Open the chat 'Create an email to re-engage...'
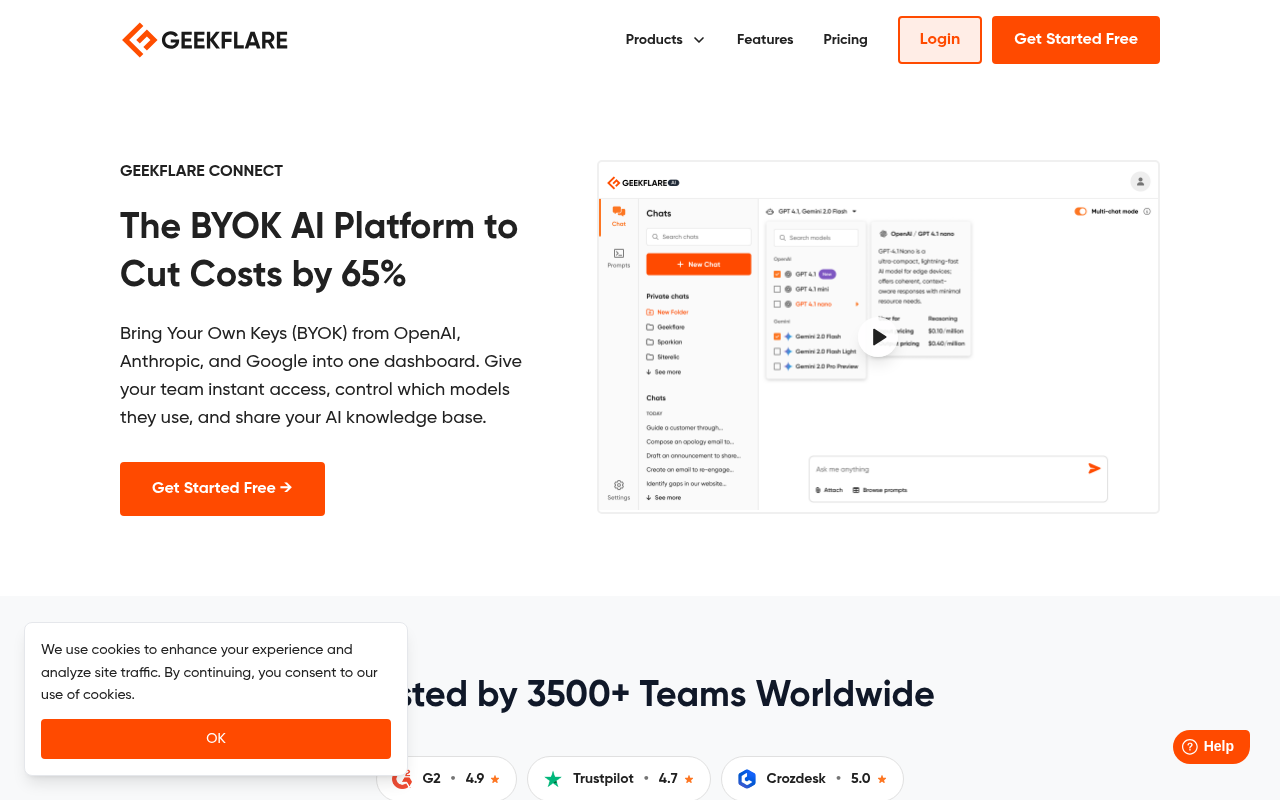This screenshot has width=1280, height=800. point(690,470)
